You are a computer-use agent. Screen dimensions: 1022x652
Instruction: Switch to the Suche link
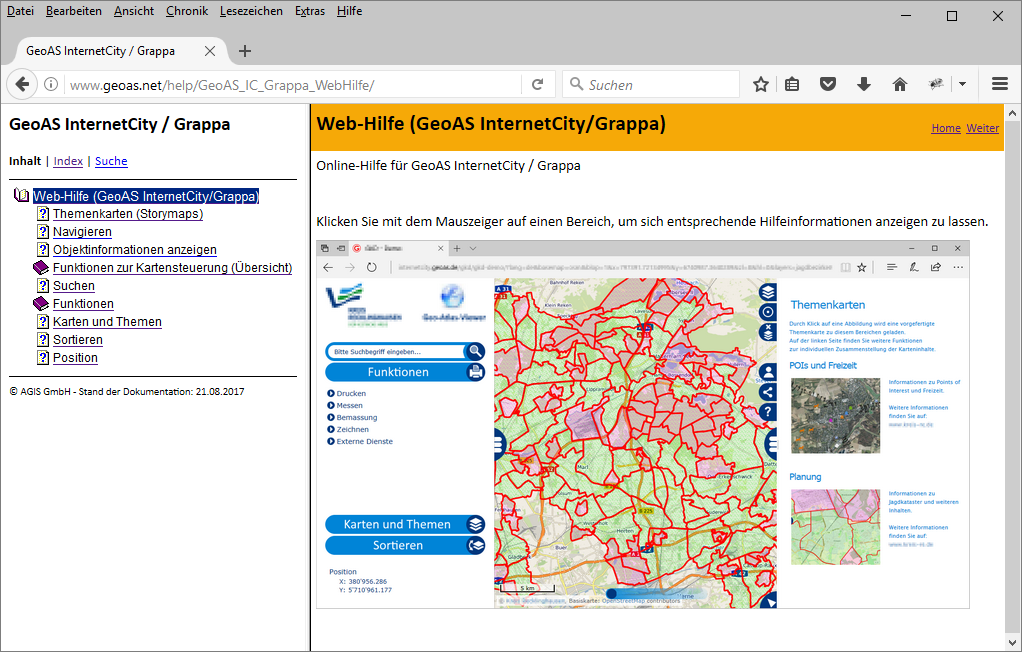pos(111,161)
